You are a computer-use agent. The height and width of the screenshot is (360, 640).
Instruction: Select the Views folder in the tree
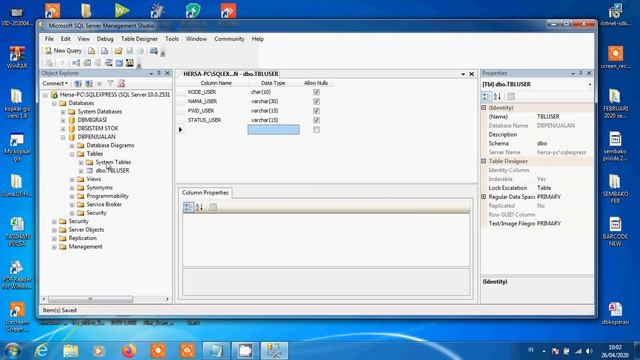[x=93, y=179]
